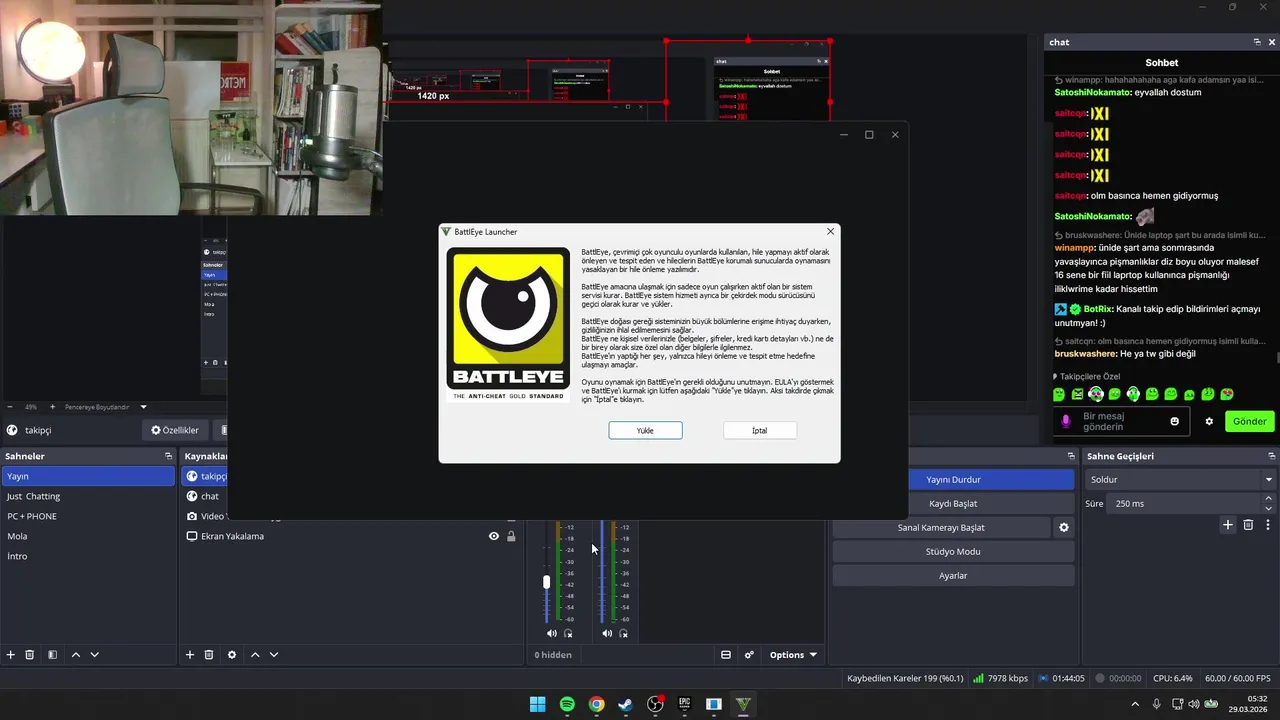
Task: Delete selected scene with trash icon
Action: (30, 655)
